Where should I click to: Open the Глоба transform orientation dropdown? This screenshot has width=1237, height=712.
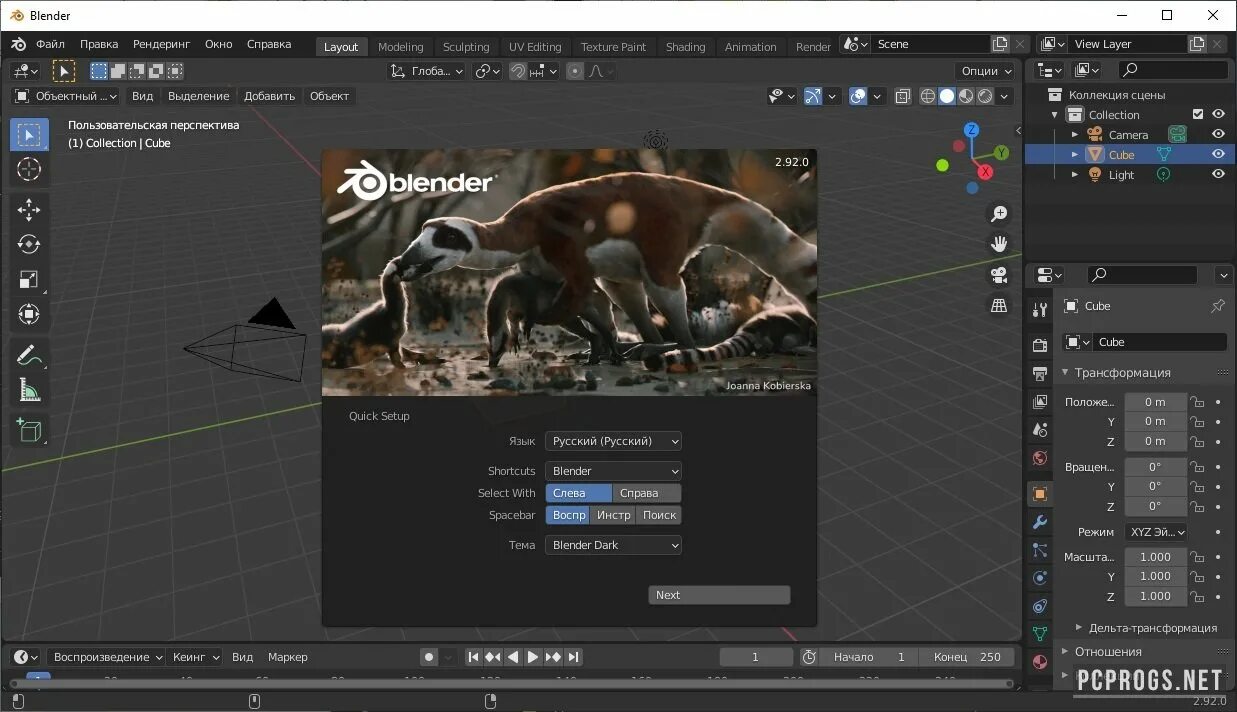coord(427,71)
